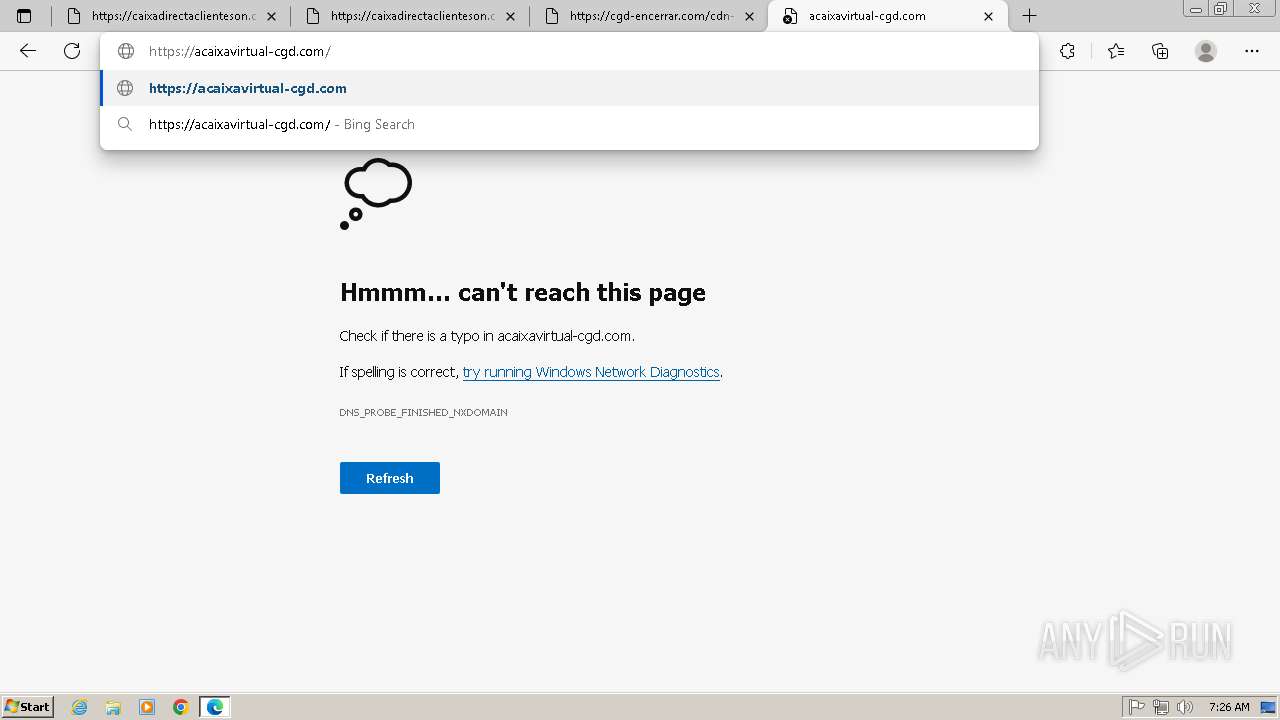The width and height of the screenshot is (1280, 720).
Task: Open the media player taskbar icon
Action: [x=147, y=707]
